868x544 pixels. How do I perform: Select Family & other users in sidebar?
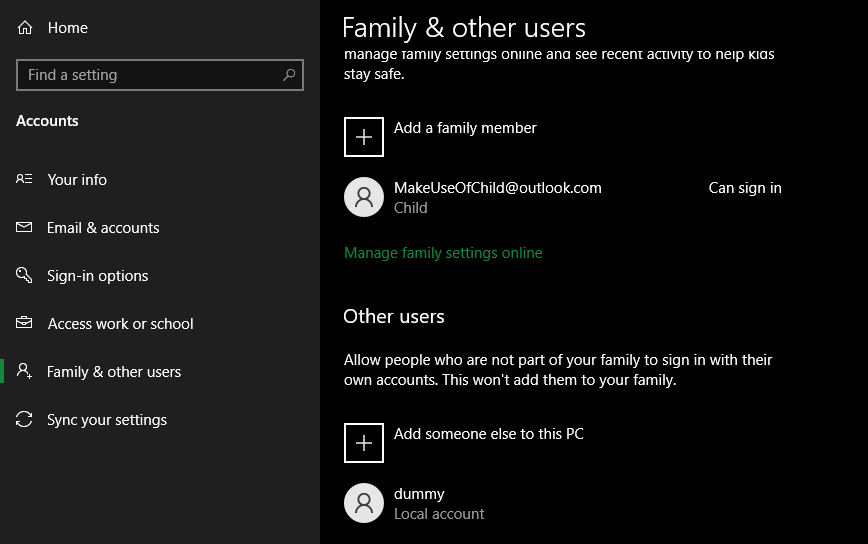[114, 372]
